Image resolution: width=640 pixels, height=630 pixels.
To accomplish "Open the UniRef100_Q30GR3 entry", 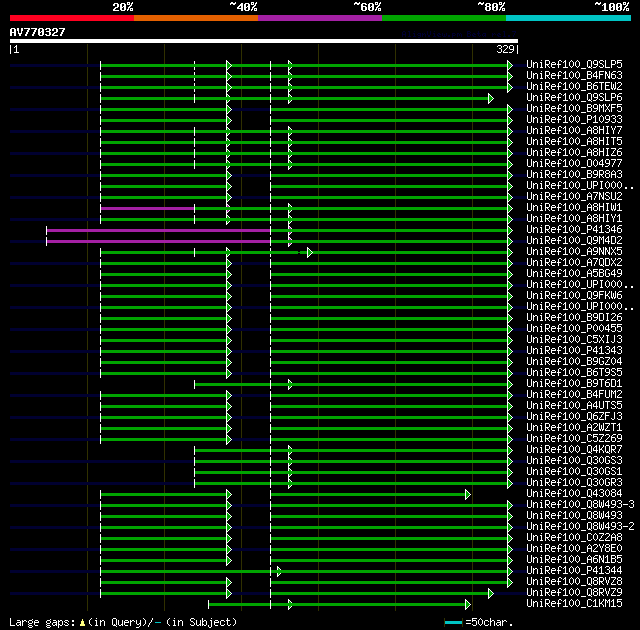I will point(574,483).
